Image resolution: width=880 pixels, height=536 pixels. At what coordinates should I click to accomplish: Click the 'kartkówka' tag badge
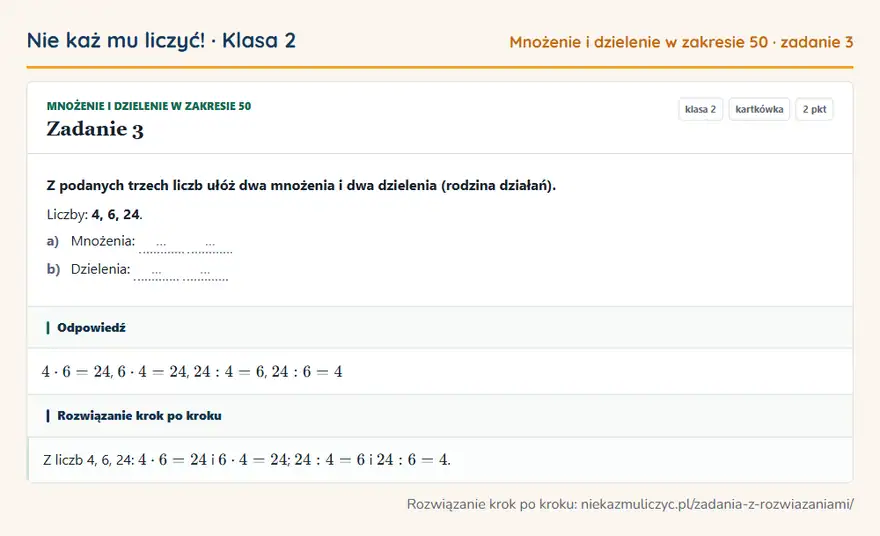759,109
